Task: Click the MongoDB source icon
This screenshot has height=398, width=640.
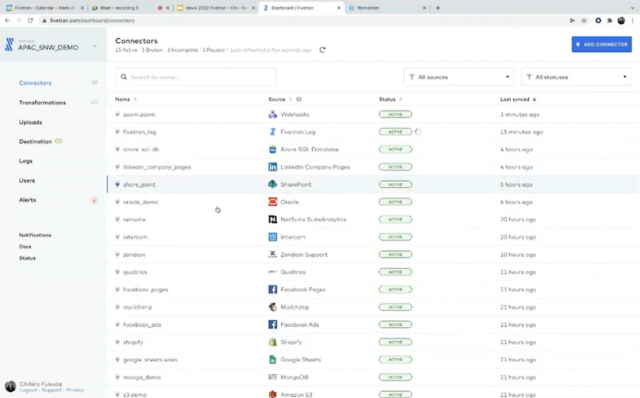Action: (272, 377)
